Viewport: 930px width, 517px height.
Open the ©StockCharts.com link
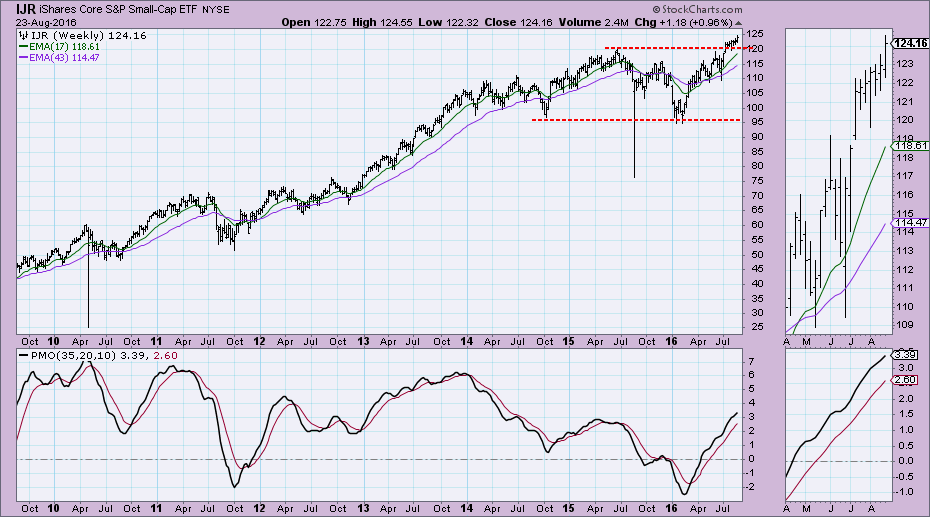pos(697,9)
